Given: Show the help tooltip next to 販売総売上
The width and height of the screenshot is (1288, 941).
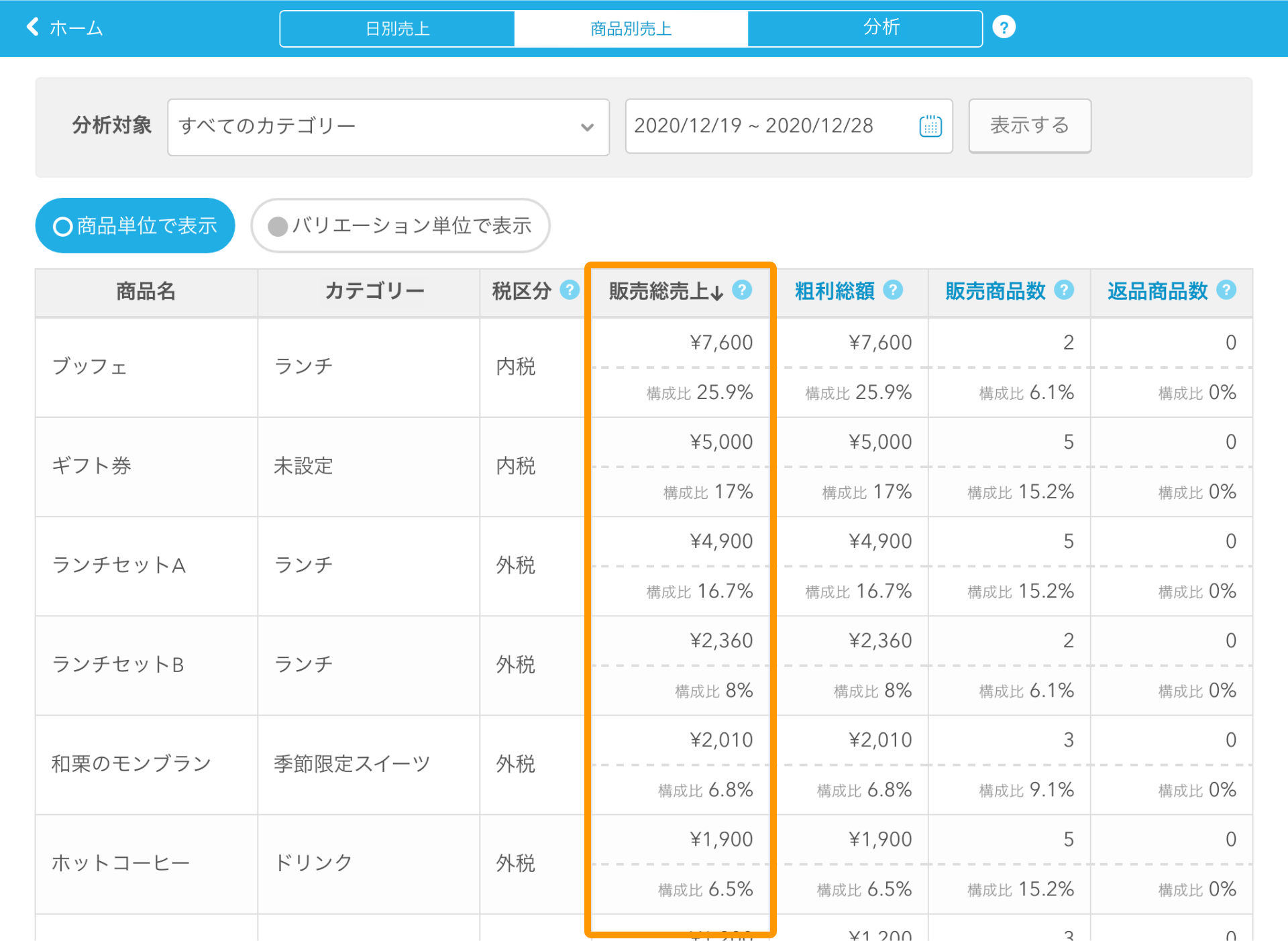Looking at the screenshot, I should (x=742, y=290).
